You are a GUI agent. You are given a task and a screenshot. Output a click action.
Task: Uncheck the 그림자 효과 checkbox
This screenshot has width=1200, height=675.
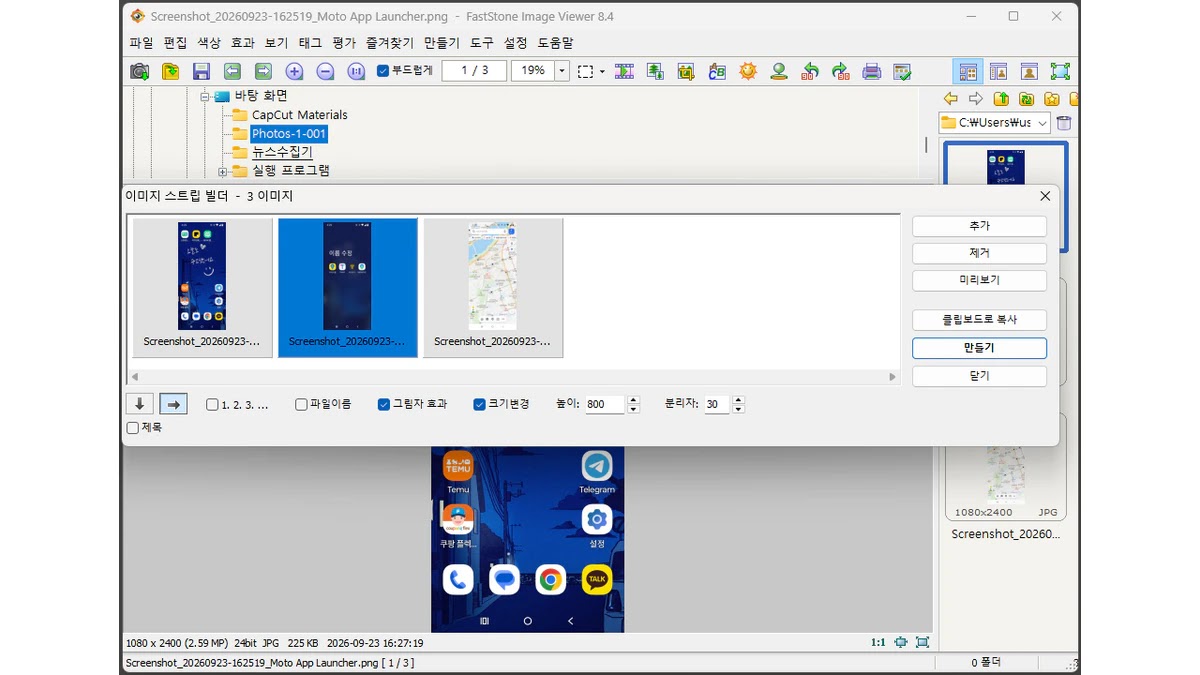[x=384, y=405]
